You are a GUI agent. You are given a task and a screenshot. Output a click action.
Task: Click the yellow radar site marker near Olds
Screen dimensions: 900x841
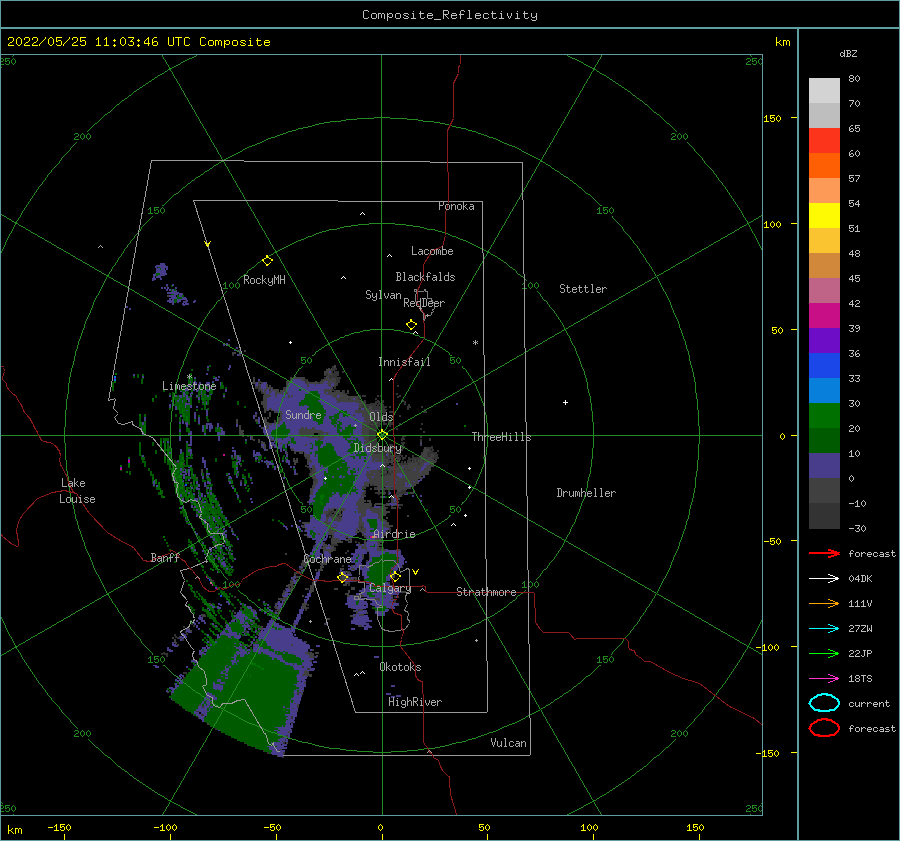[382, 435]
